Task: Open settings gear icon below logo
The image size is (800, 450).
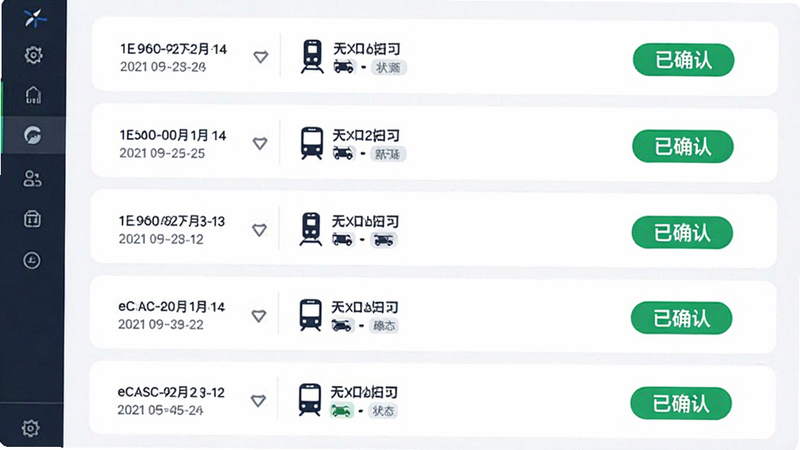Action: [34, 55]
